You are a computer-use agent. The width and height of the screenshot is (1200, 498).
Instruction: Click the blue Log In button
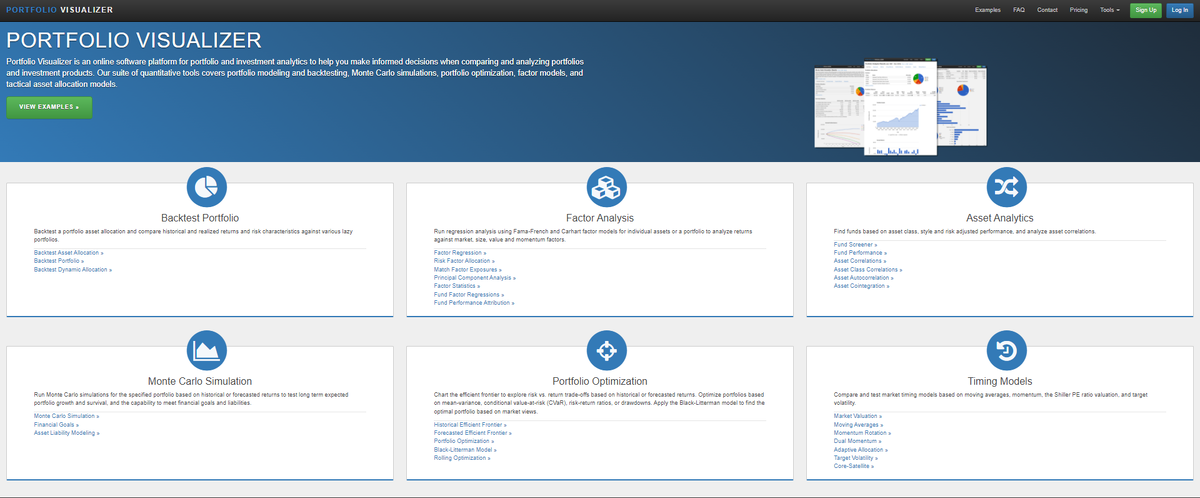1180,10
